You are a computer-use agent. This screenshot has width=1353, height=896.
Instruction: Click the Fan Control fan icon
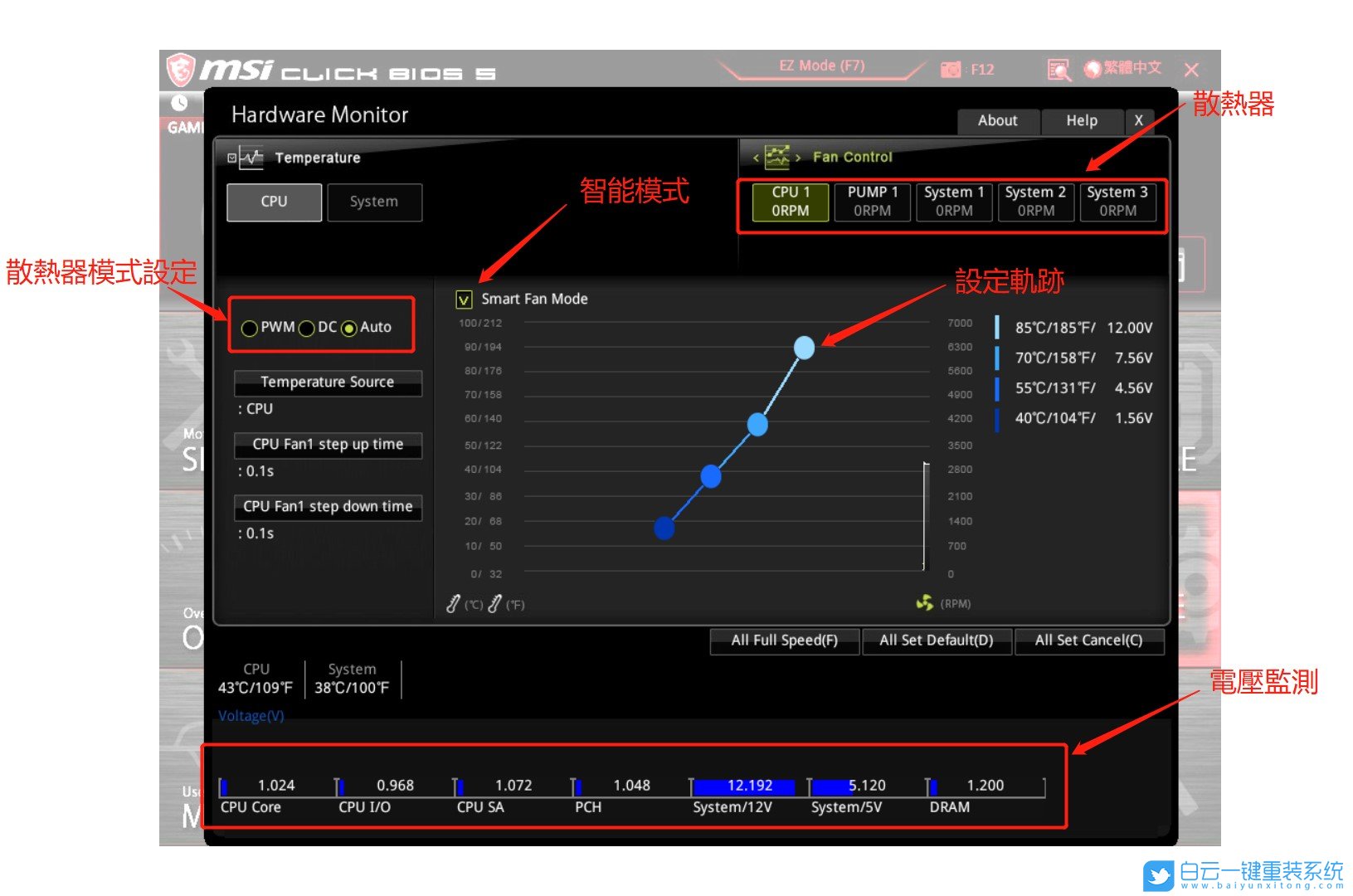[777, 157]
